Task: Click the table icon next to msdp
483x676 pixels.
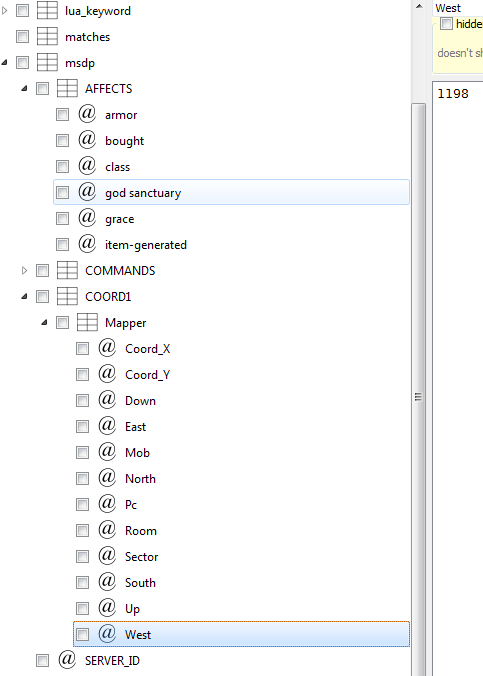Action: (x=47, y=63)
